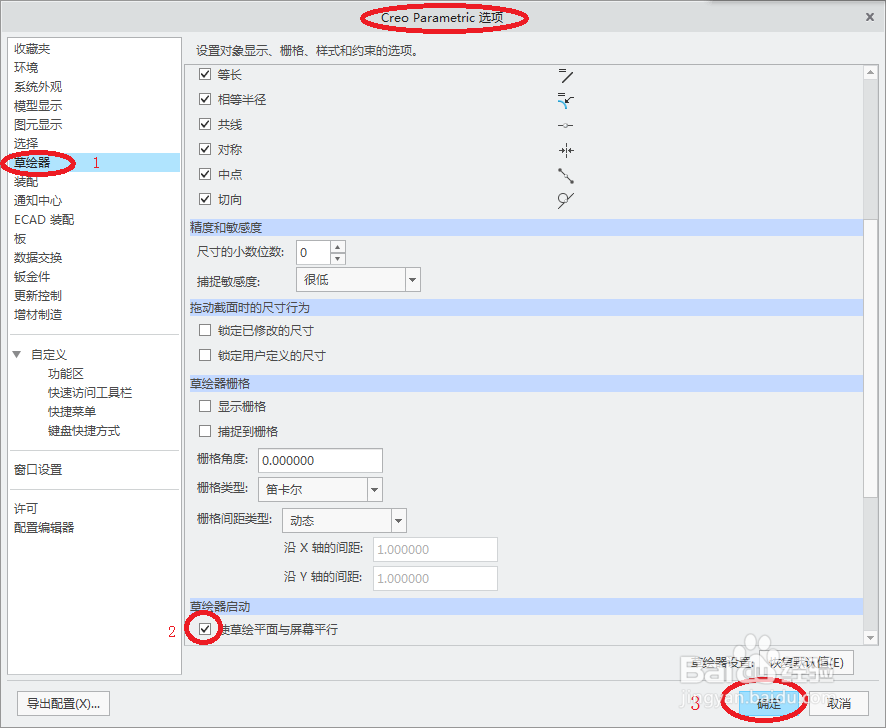Screen dimensions: 886x728
Task: Click the 对称 symmetry constraint icon
Action: click(x=566, y=150)
